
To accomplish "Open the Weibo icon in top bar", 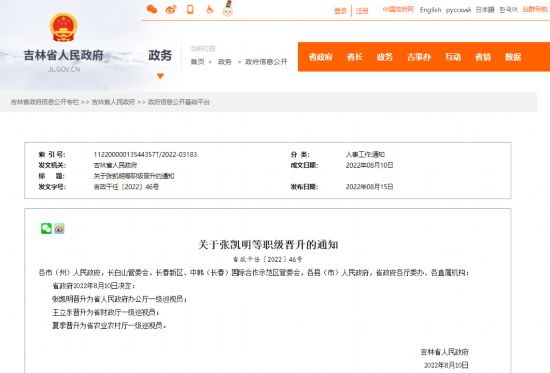I will pos(171,9).
